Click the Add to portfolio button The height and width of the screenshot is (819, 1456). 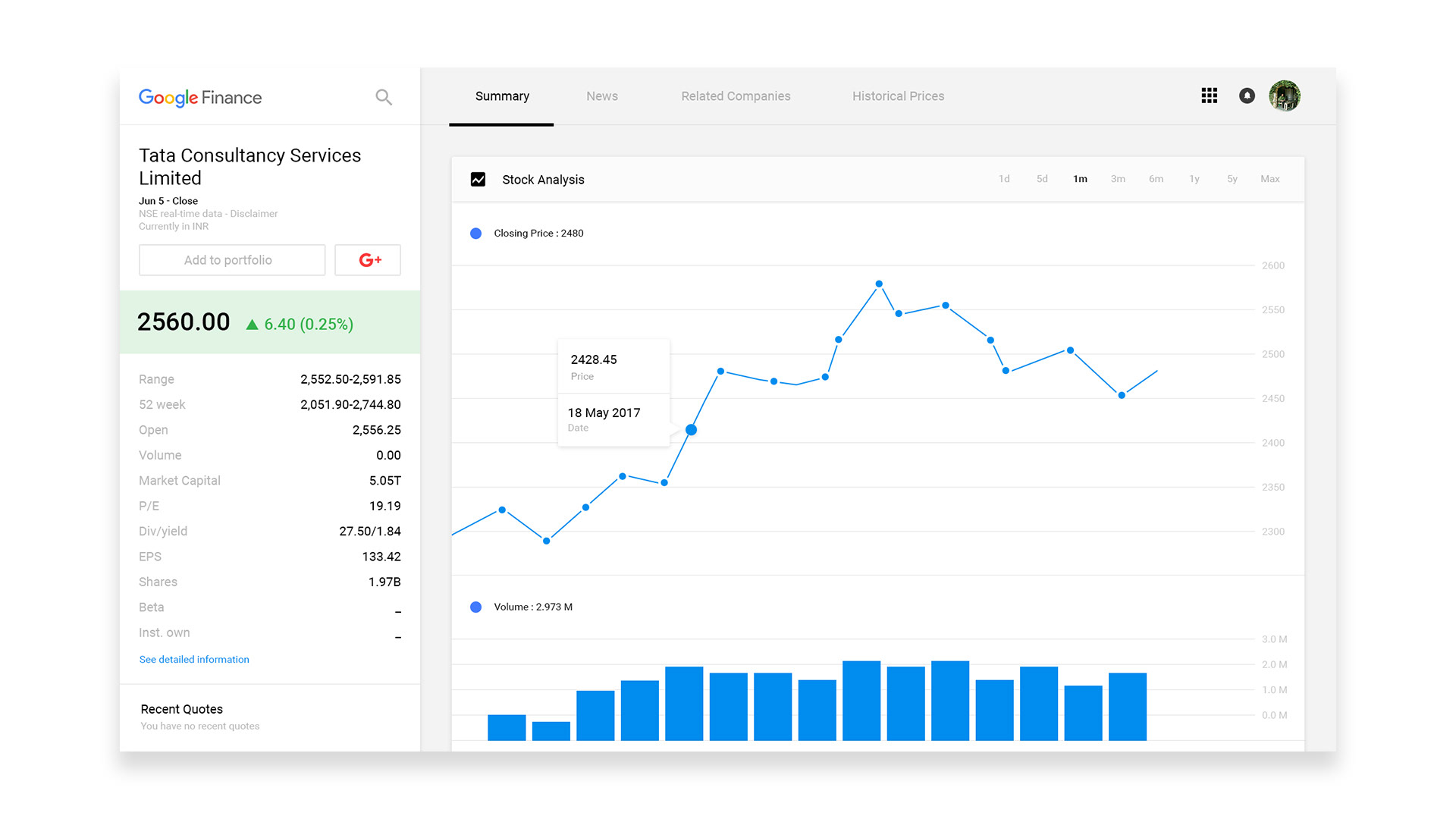[232, 260]
